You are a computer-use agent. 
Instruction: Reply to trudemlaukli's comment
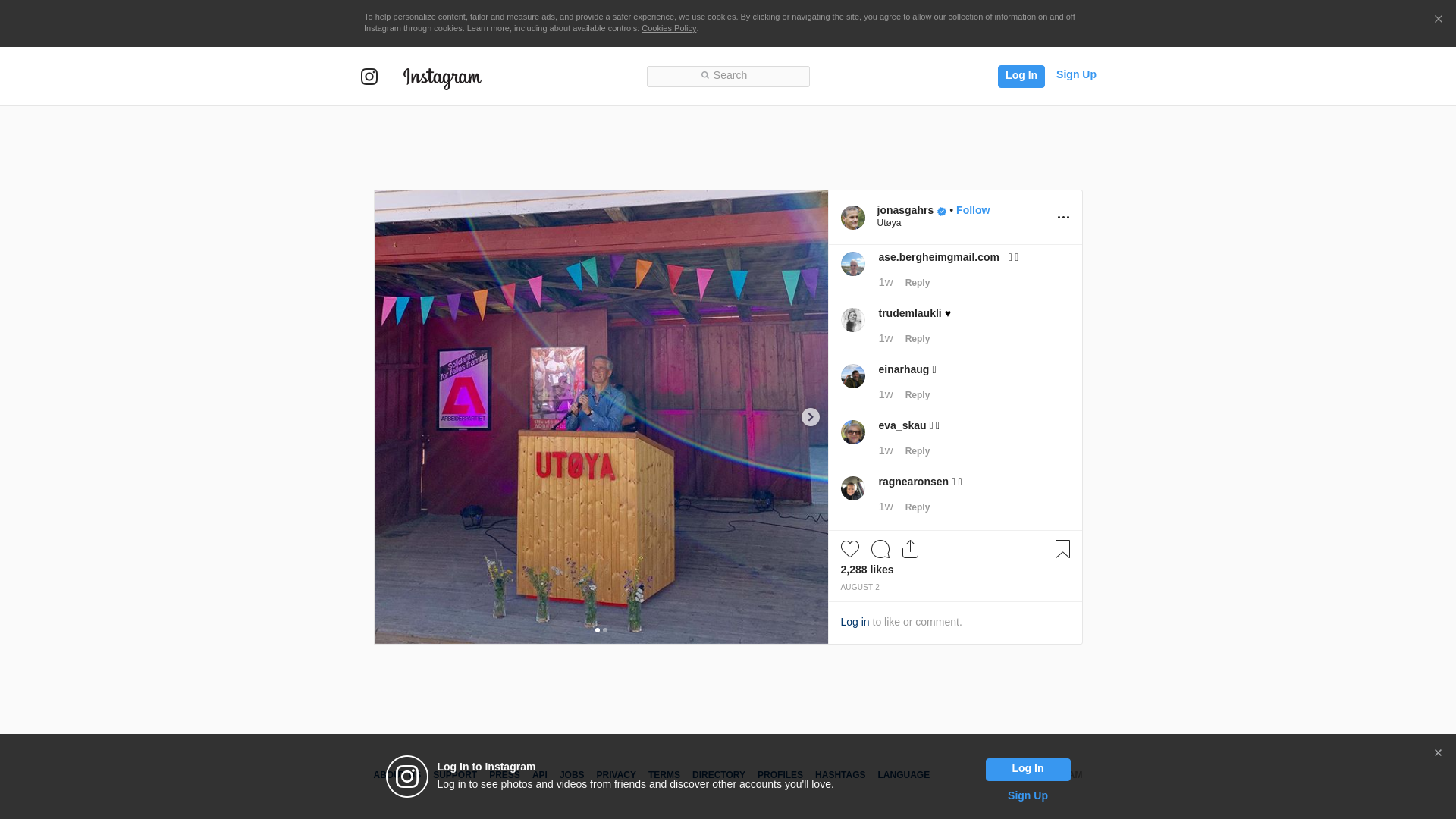pyautogui.click(x=917, y=339)
